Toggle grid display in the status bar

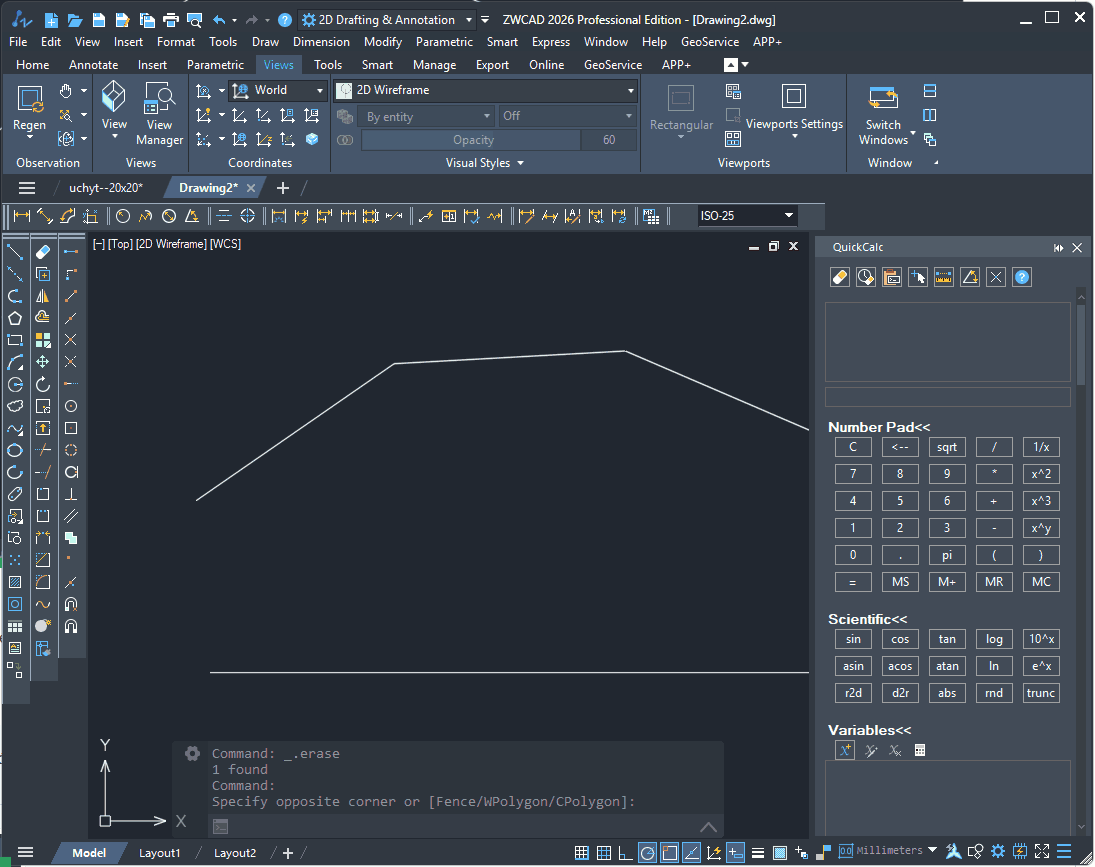pos(604,852)
